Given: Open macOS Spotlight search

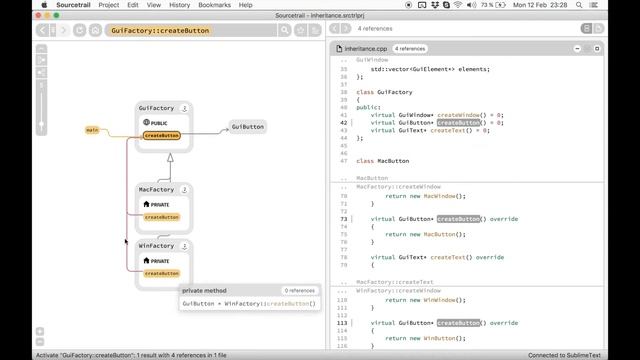Looking at the screenshot, I should pos(579,5).
